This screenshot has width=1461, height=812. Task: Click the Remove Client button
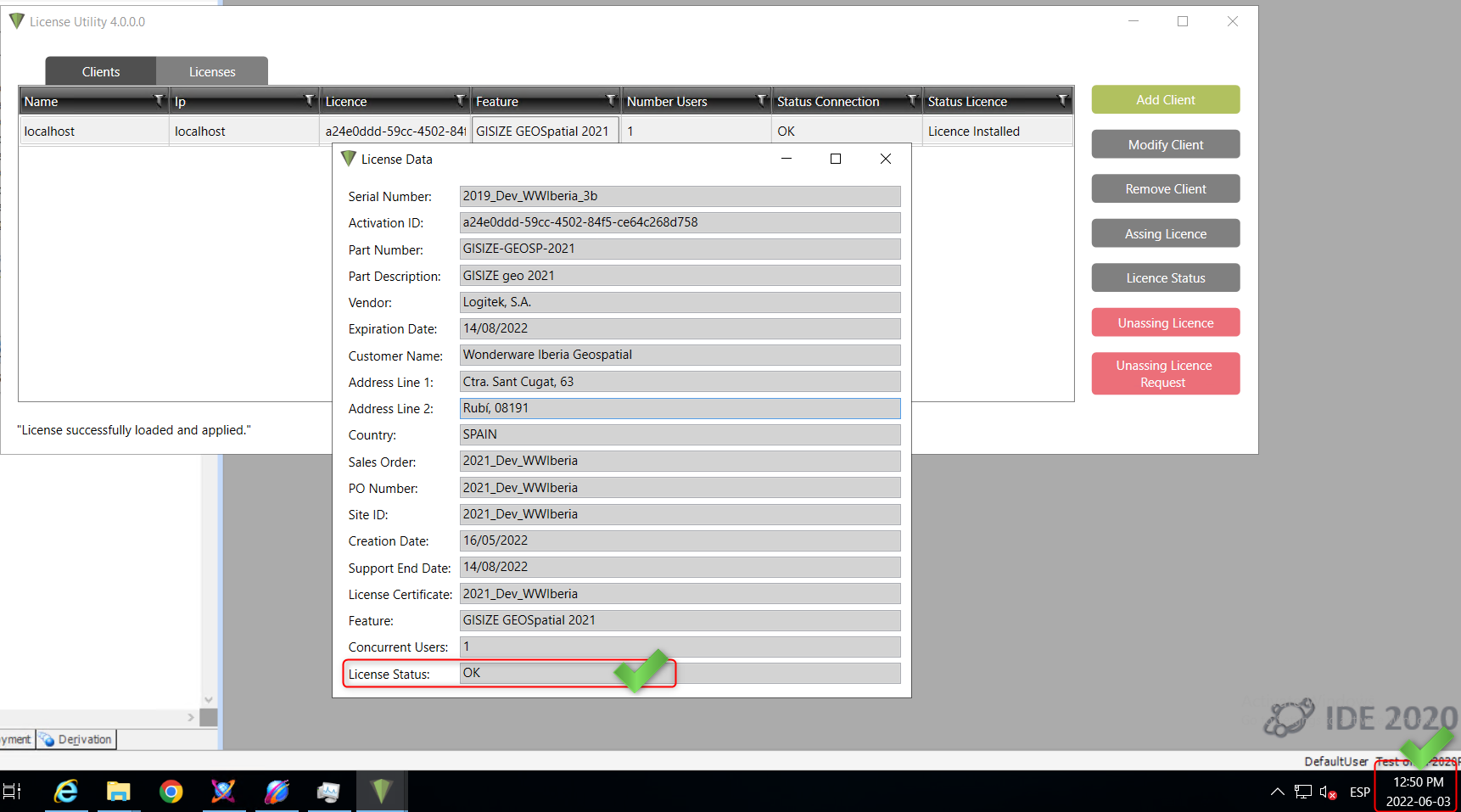tap(1166, 188)
